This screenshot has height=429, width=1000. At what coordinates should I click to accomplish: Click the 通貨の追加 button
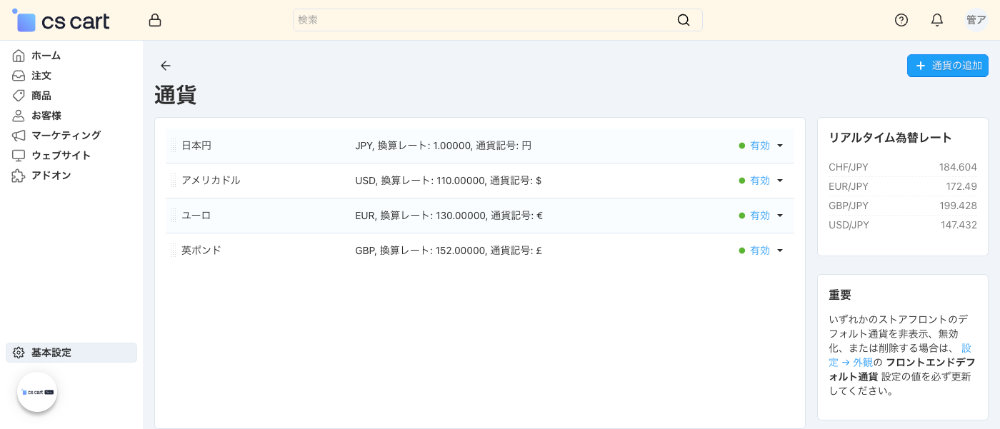pyautogui.click(x=947, y=66)
